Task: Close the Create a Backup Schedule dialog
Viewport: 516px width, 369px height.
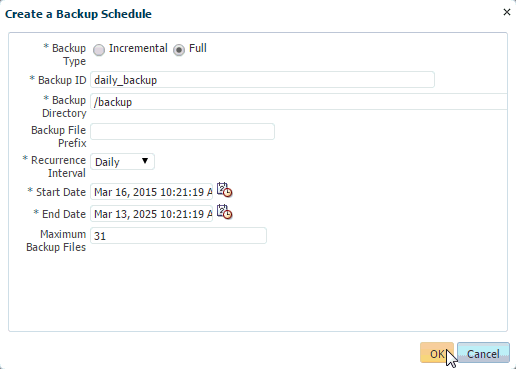Action: (507, 12)
